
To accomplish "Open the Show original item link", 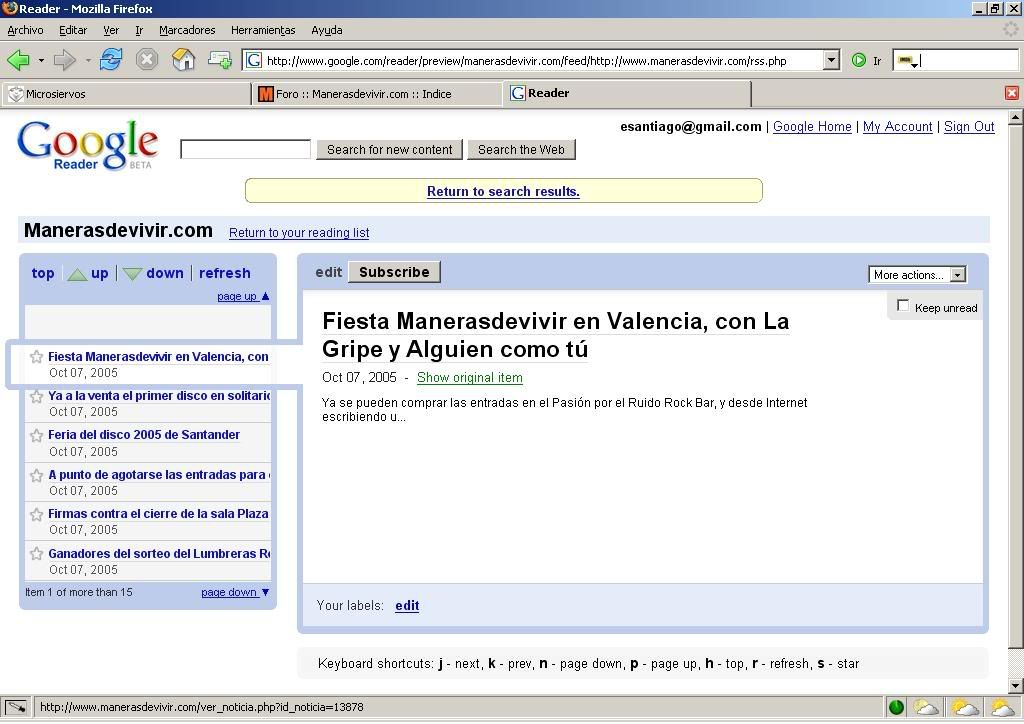I will pyautogui.click(x=470, y=377).
